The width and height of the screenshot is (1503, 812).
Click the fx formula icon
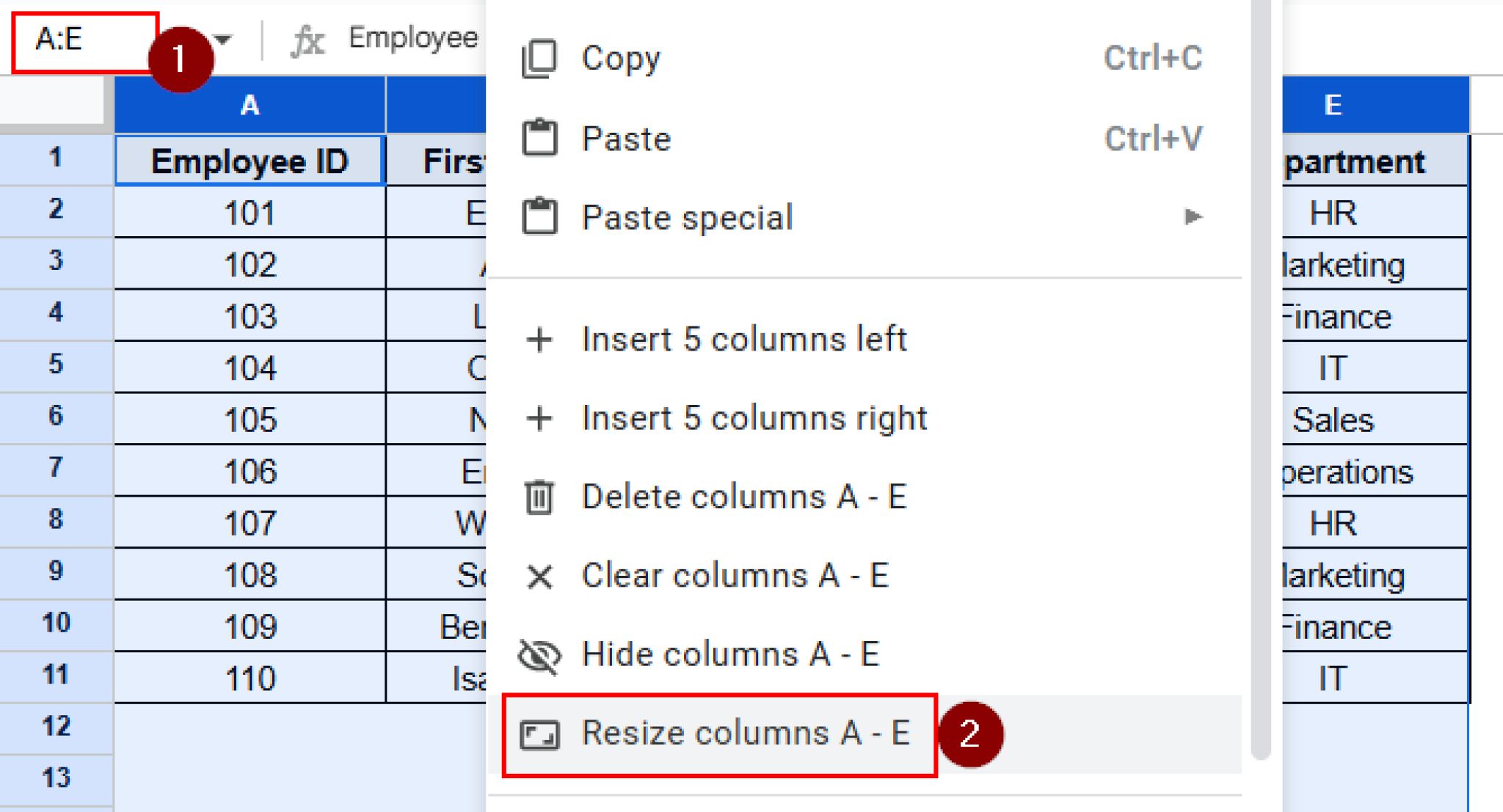click(x=308, y=40)
